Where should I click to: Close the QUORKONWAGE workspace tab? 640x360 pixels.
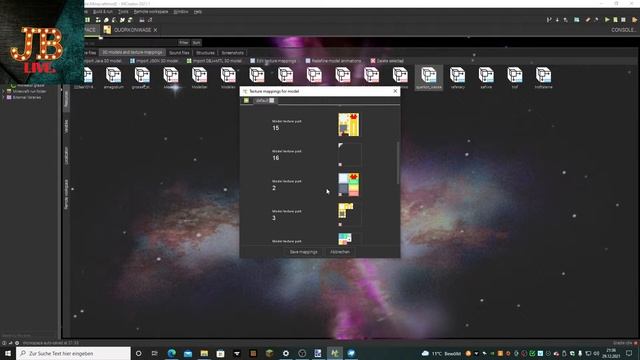[x=156, y=30]
